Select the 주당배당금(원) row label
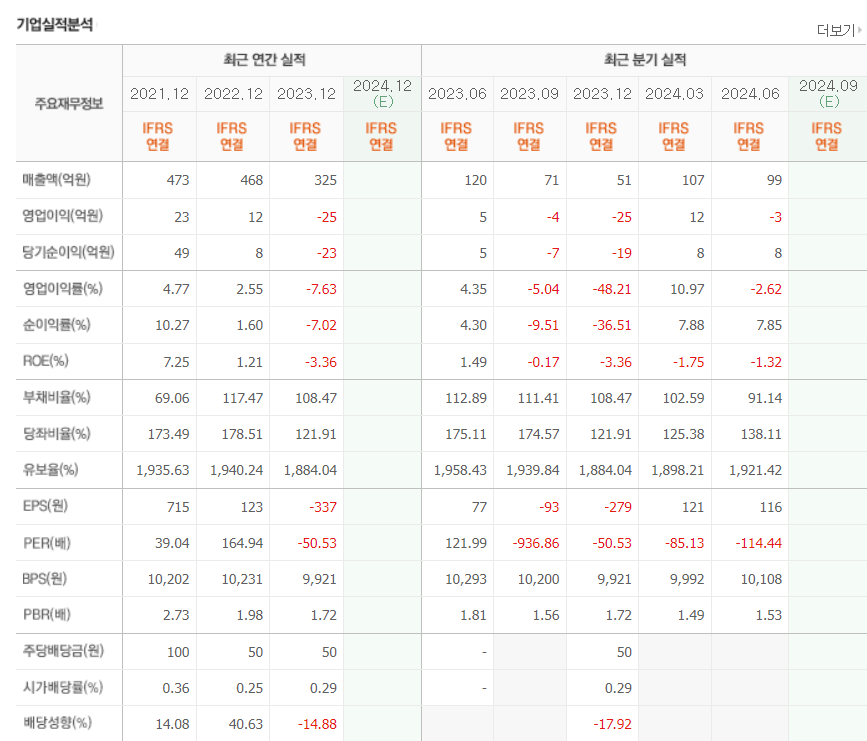Screen dimensions: 867x741 (x=63, y=650)
